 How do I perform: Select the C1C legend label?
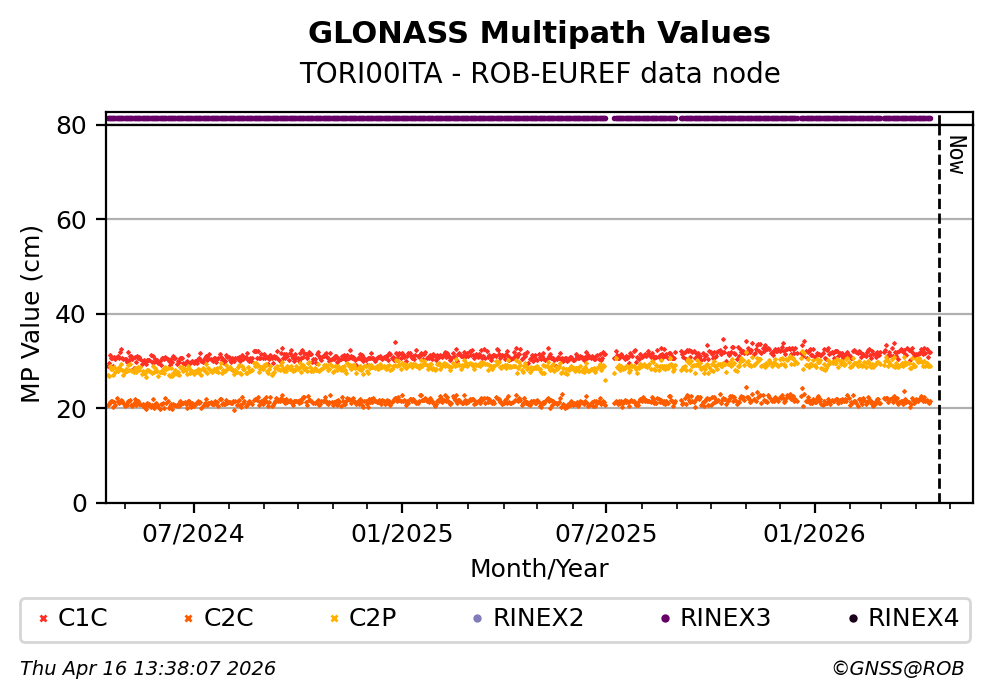pyautogui.click(x=83, y=619)
